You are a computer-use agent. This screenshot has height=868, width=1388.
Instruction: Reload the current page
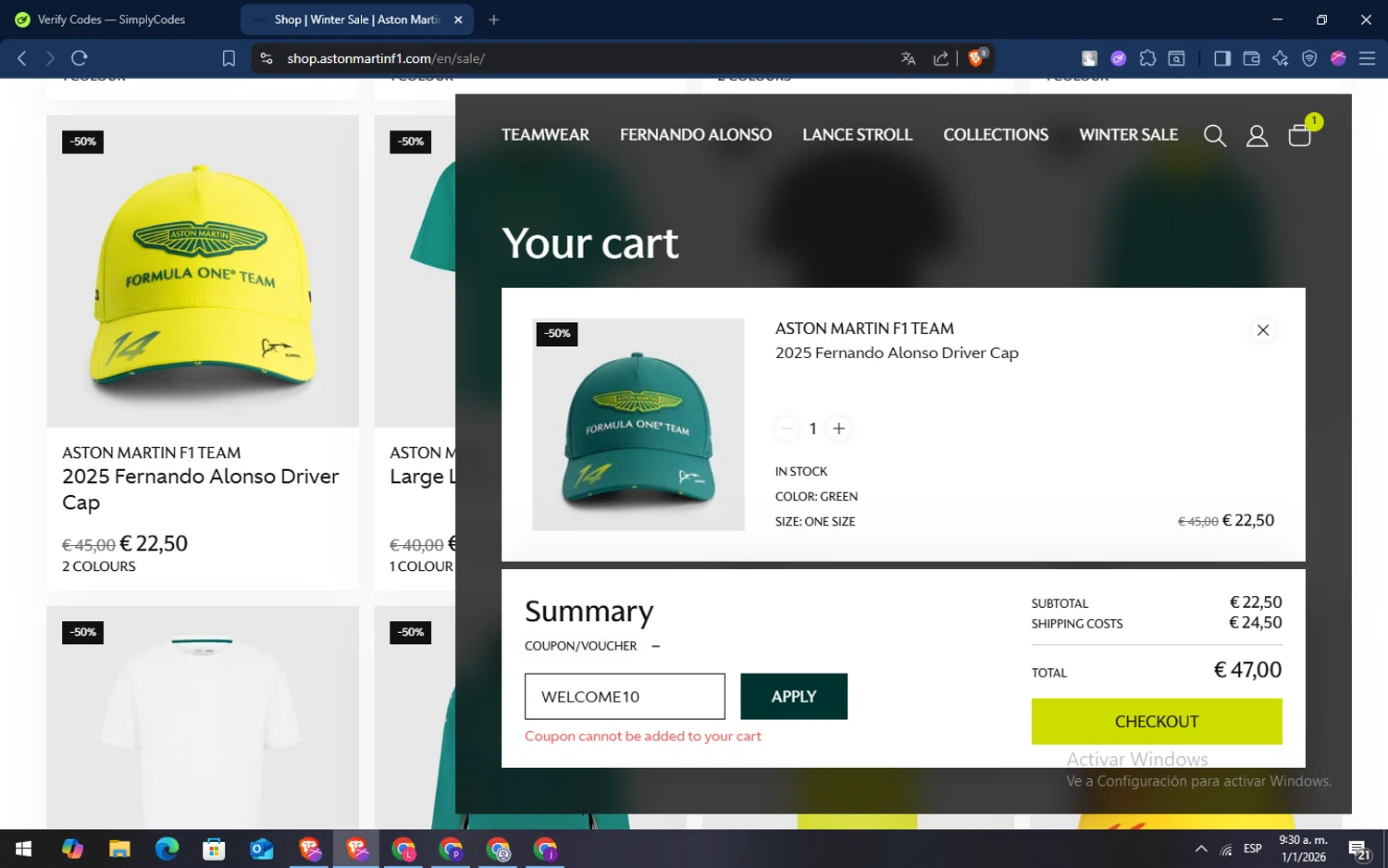pyautogui.click(x=80, y=58)
